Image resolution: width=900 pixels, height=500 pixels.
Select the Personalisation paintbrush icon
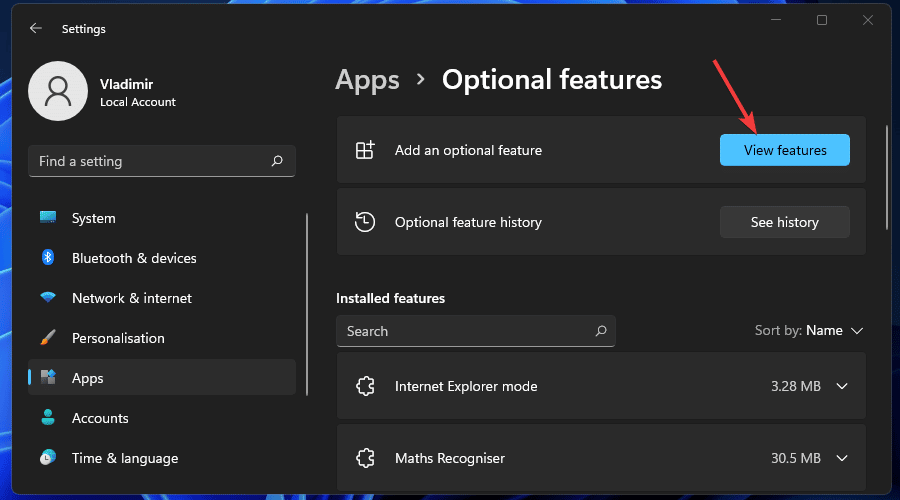coord(48,338)
